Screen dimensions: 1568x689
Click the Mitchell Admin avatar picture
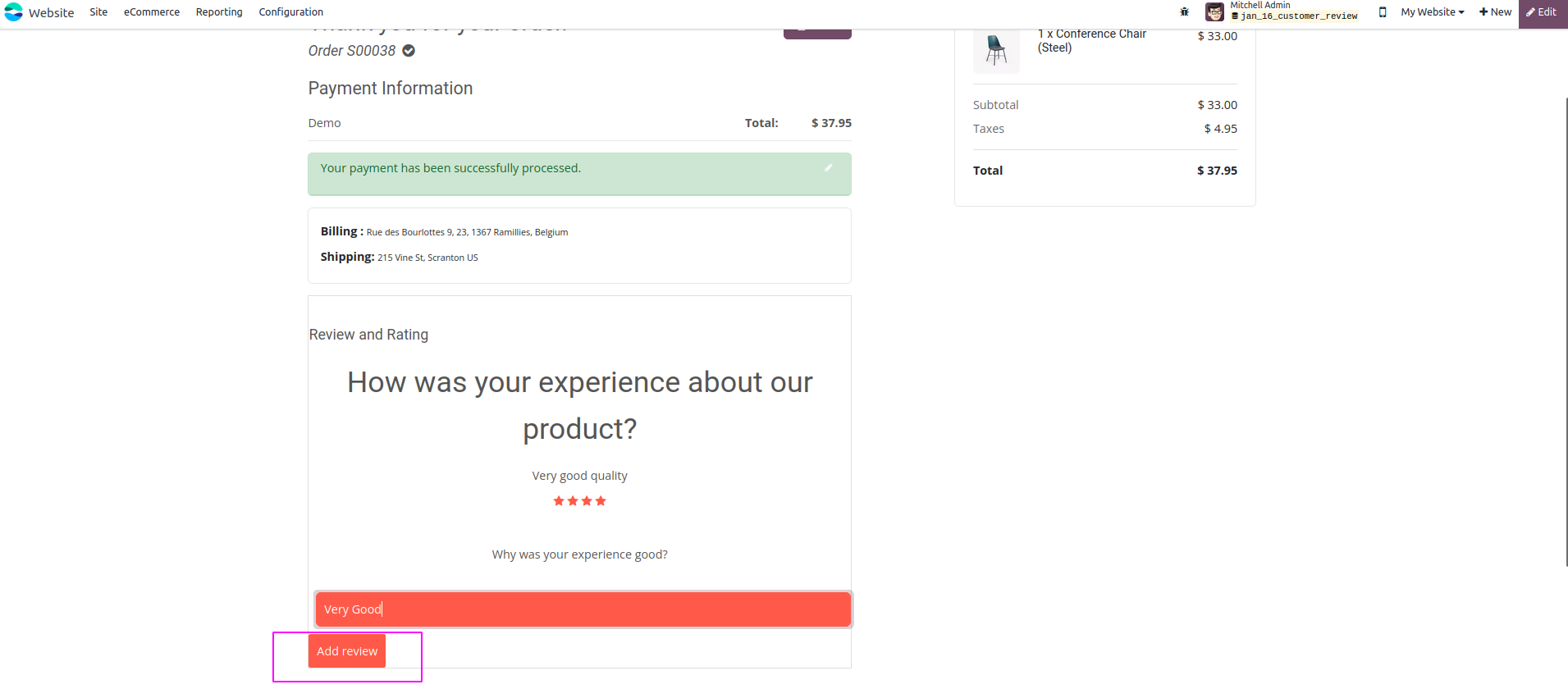(1214, 12)
